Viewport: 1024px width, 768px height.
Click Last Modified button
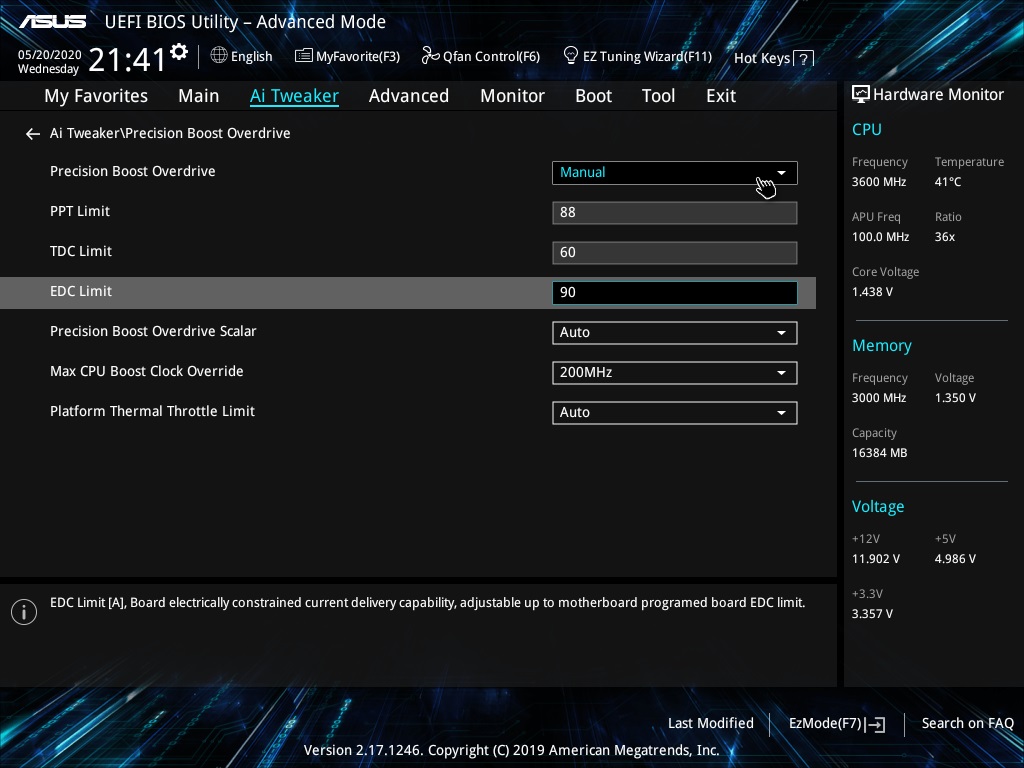[x=711, y=724]
